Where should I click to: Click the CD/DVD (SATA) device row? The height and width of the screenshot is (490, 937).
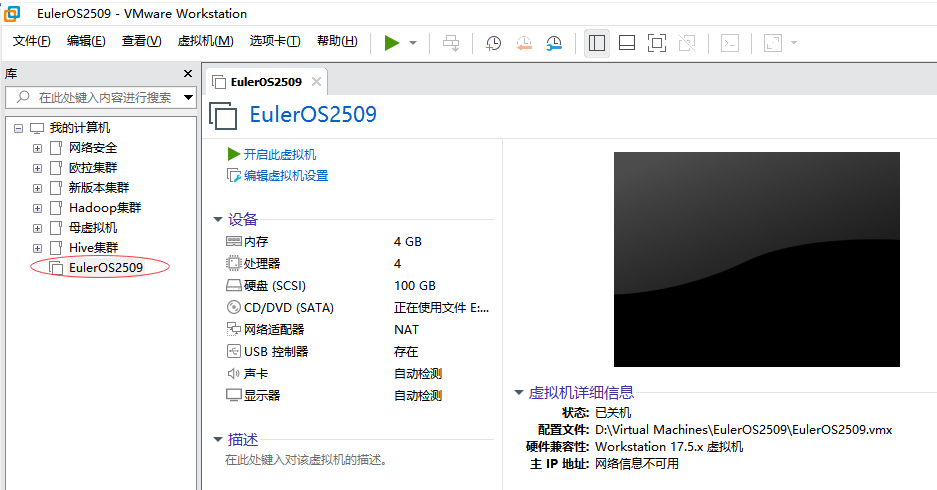[357, 308]
